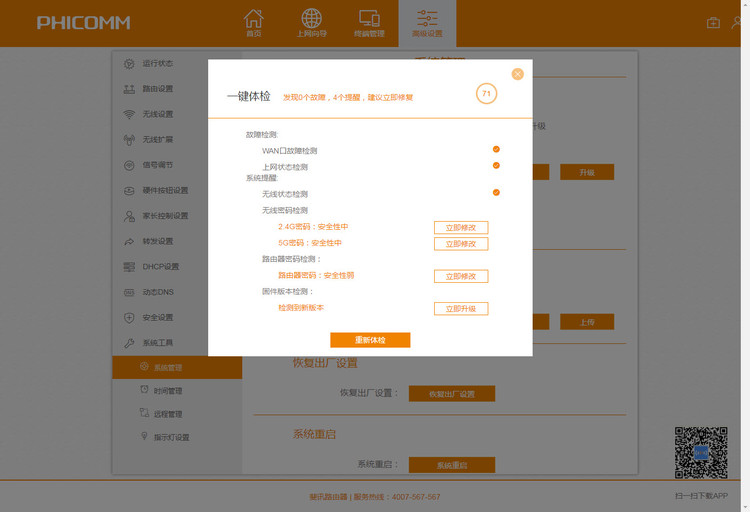The width and height of the screenshot is (750, 512).
Task: Click 立即升级 for new firmware
Action: (461, 309)
